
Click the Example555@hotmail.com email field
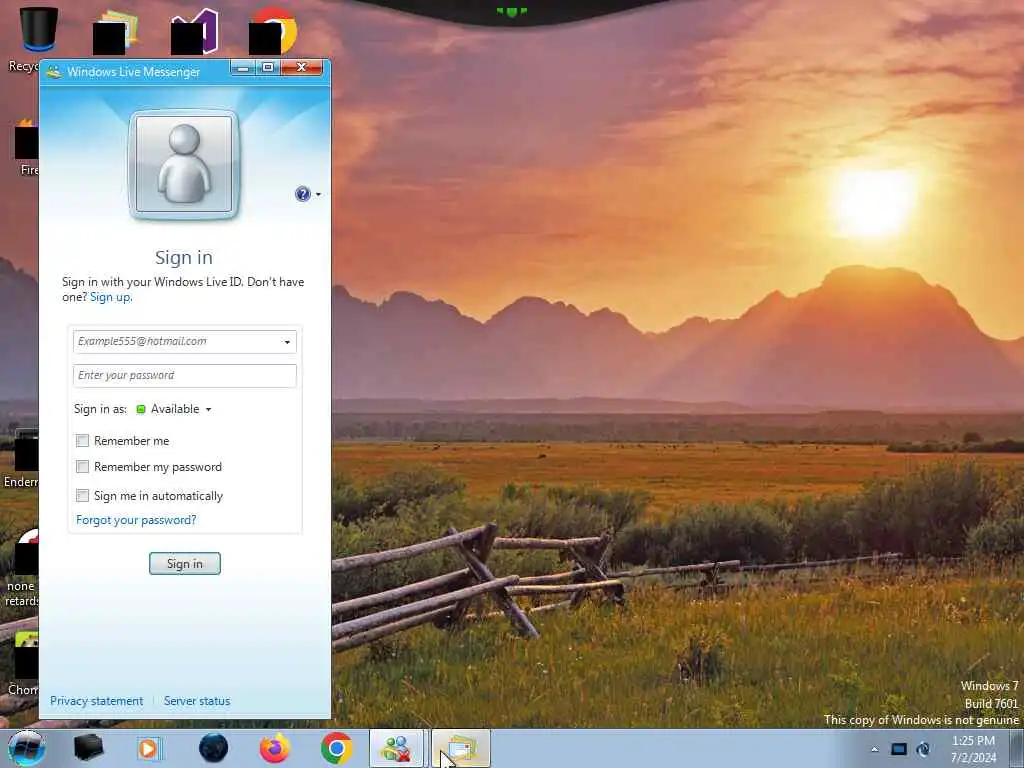point(185,342)
